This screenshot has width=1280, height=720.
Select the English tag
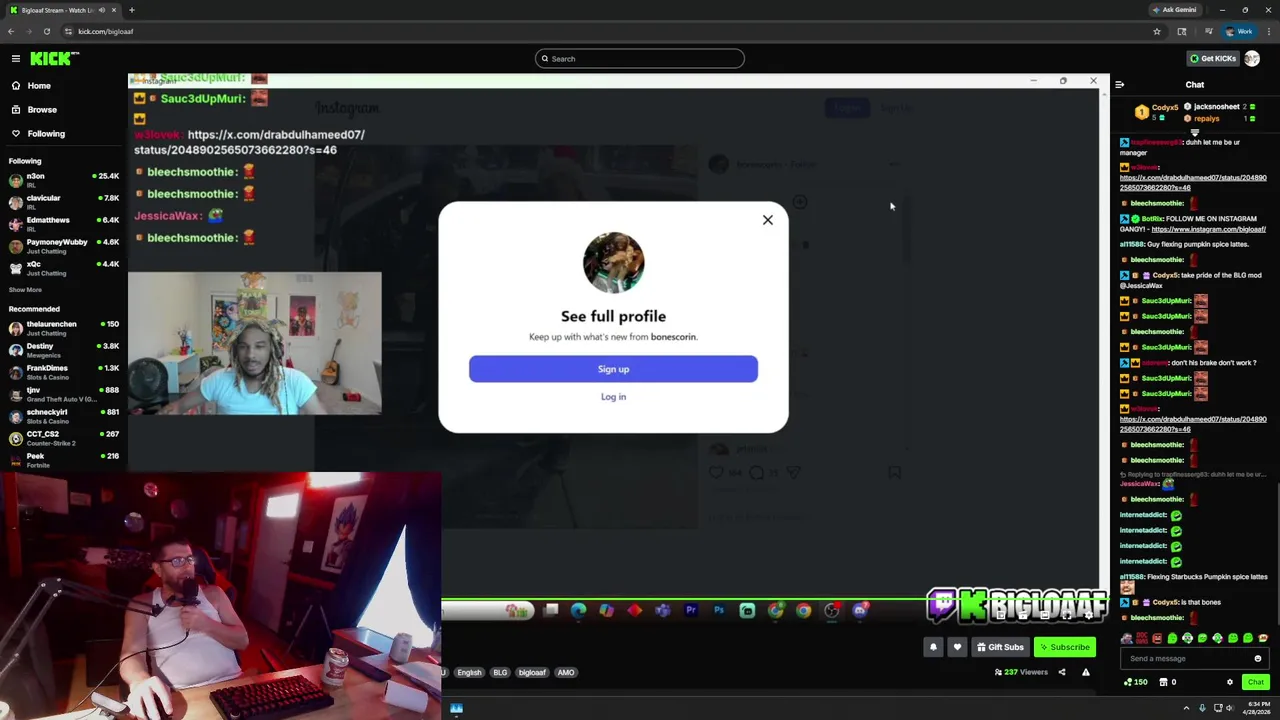(469, 672)
